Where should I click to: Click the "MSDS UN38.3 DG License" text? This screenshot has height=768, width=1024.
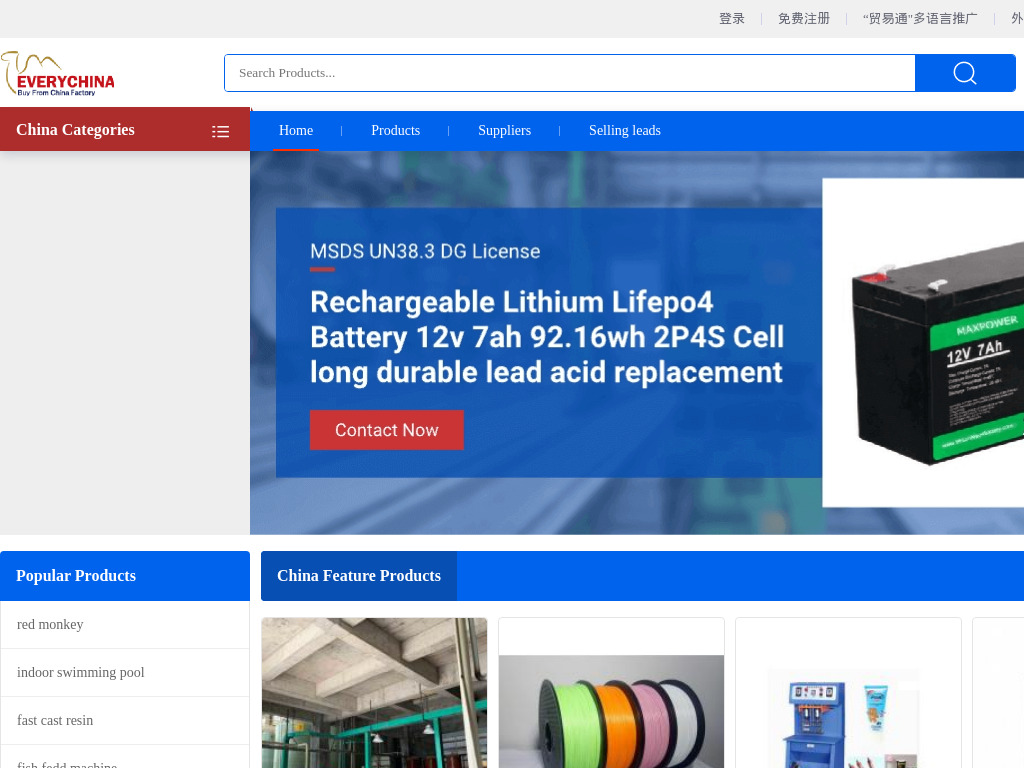pos(425,251)
